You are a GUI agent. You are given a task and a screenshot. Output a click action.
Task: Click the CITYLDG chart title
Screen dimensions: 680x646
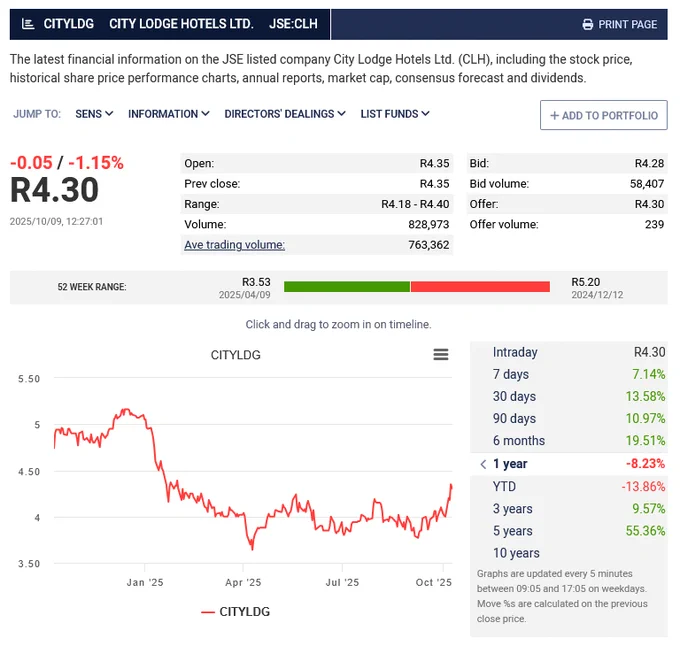235,355
